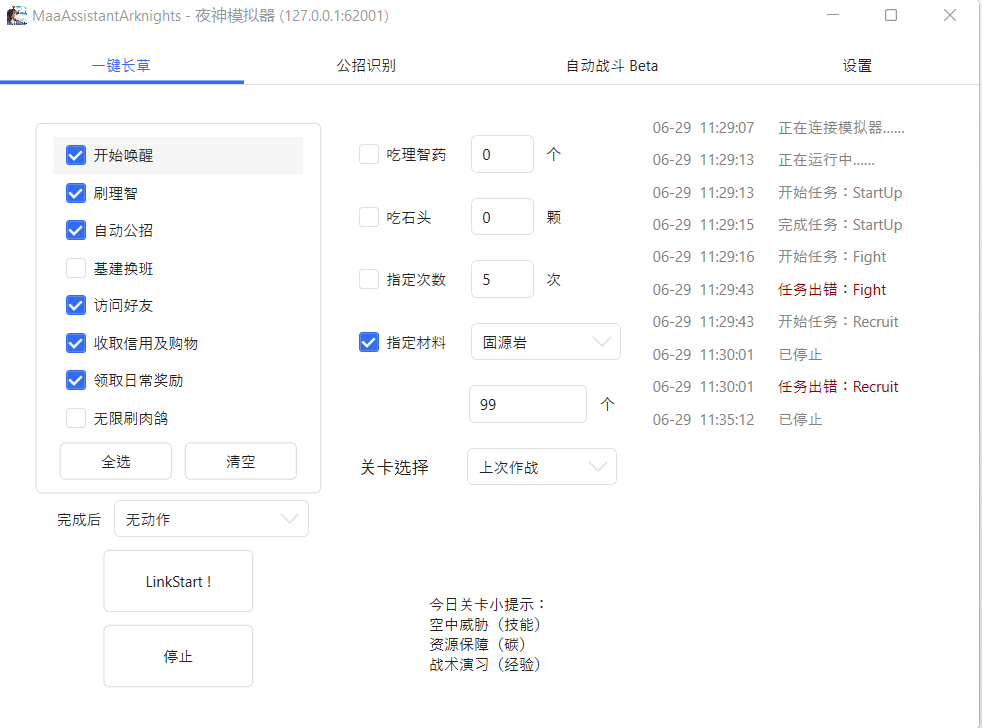This screenshot has height=728, width=982.
Task: Toggle the 访问好友 checkbox
Action: click(76, 305)
